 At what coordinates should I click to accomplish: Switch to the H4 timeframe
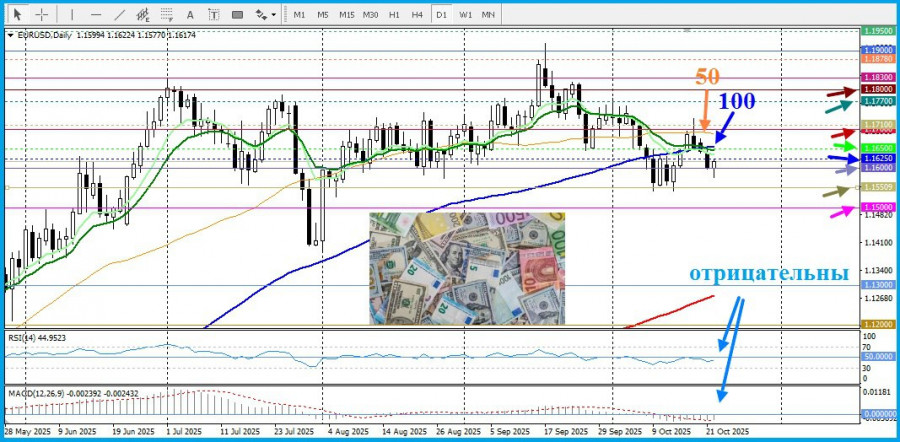(x=418, y=15)
